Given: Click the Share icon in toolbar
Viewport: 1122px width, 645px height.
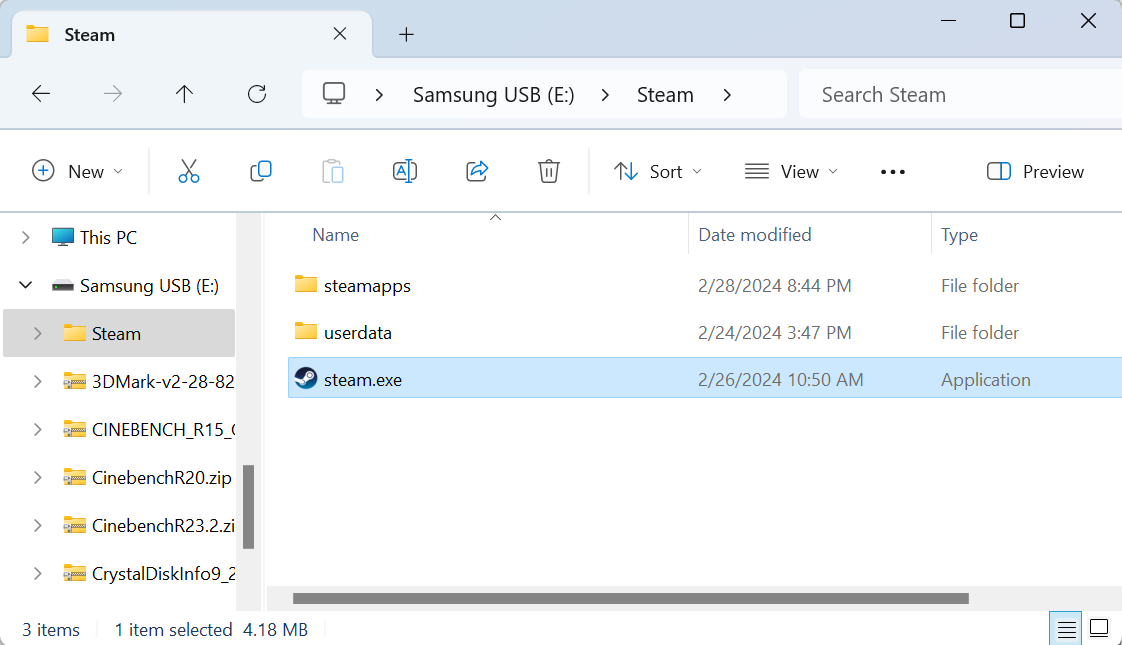Looking at the screenshot, I should coord(477,172).
